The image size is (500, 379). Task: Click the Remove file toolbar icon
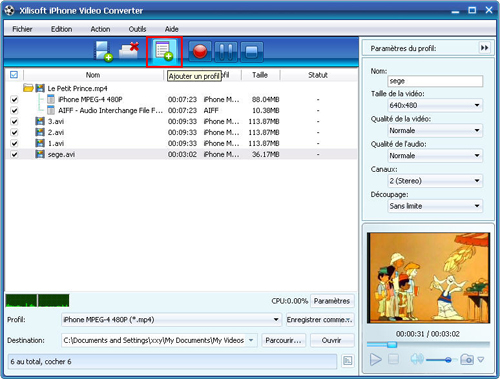pyautogui.click(x=129, y=51)
